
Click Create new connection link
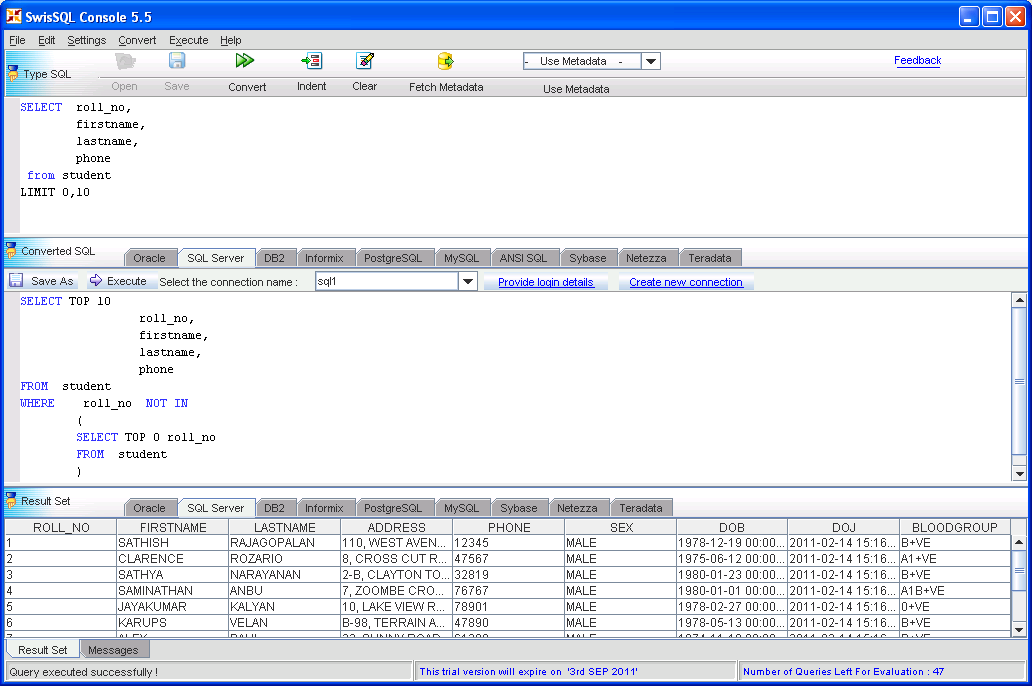click(x=686, y=282)
